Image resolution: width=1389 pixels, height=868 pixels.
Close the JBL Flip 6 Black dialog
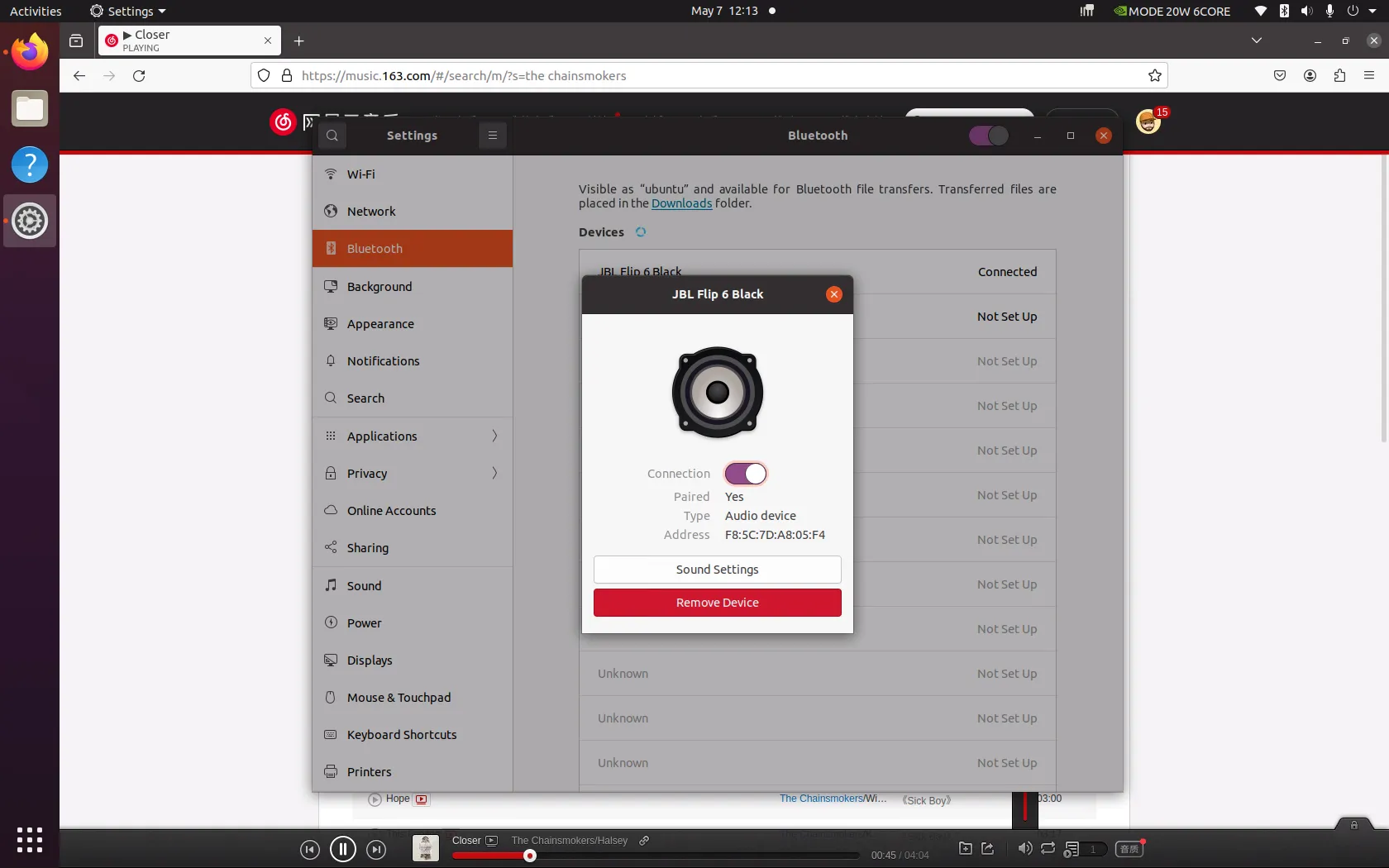[x=833, y=294]
